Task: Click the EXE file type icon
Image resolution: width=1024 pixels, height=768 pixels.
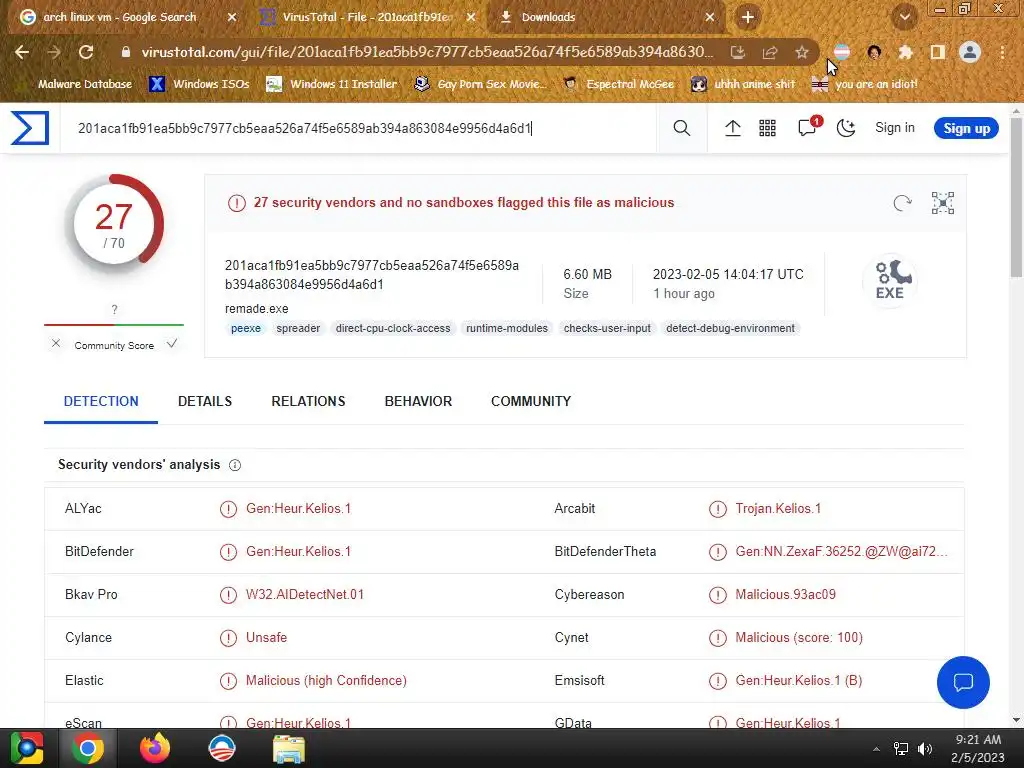Action: click(x=889, y=281)
